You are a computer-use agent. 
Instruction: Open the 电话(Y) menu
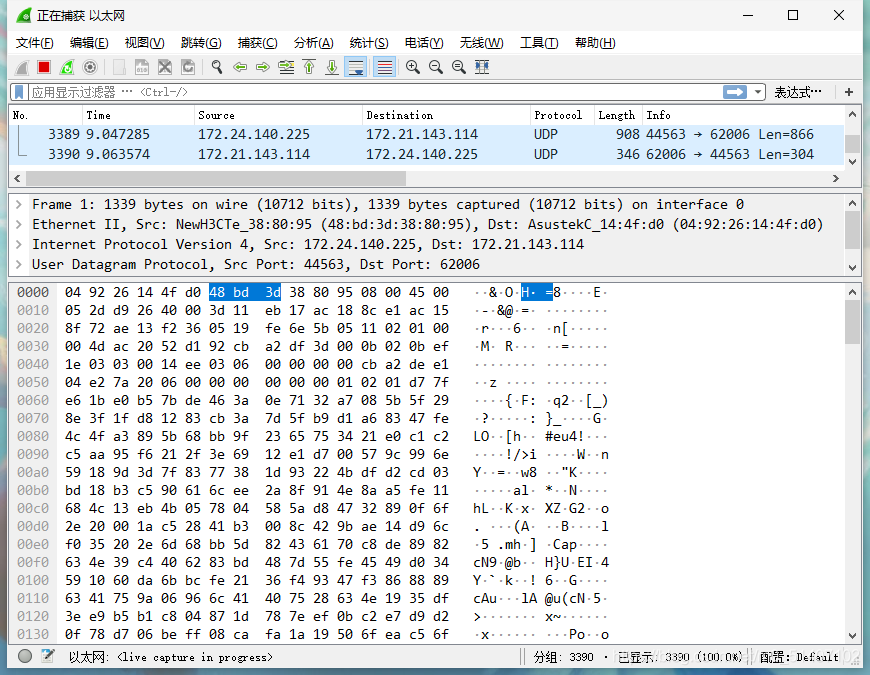pyautogui.click(x=424, y=43)
